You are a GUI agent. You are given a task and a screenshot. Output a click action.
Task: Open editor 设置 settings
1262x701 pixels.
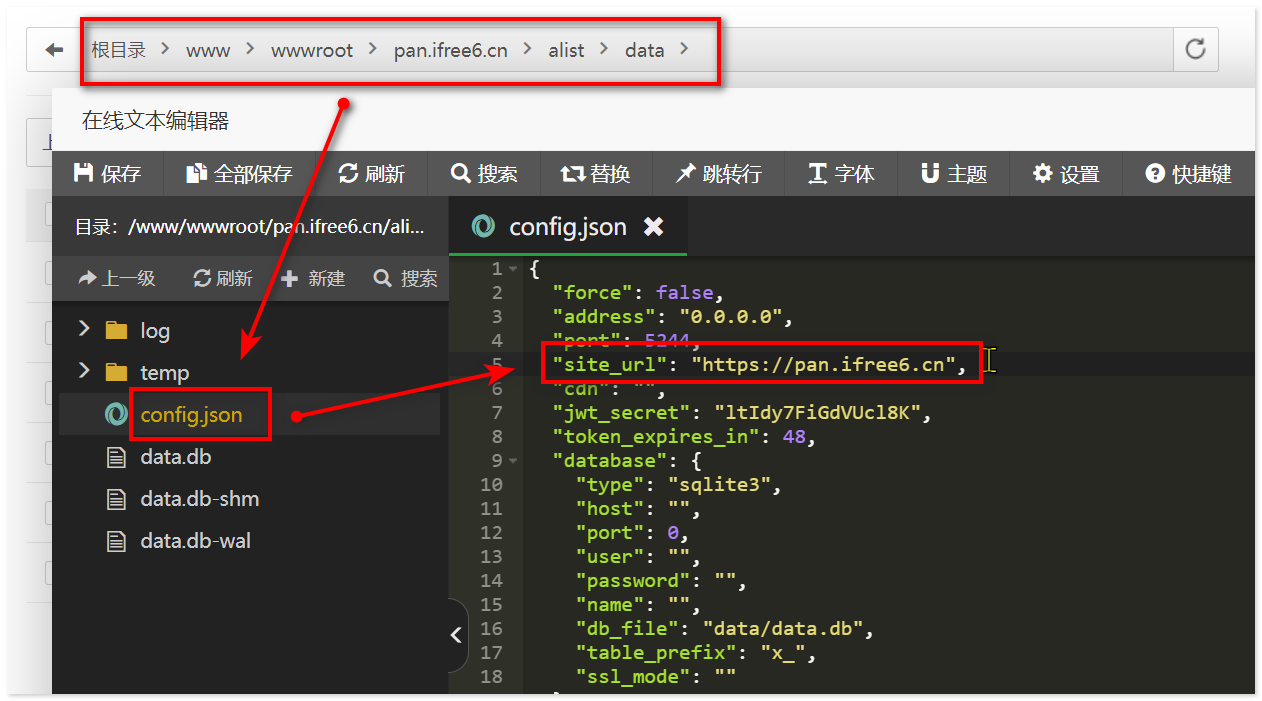point(1066,174)
